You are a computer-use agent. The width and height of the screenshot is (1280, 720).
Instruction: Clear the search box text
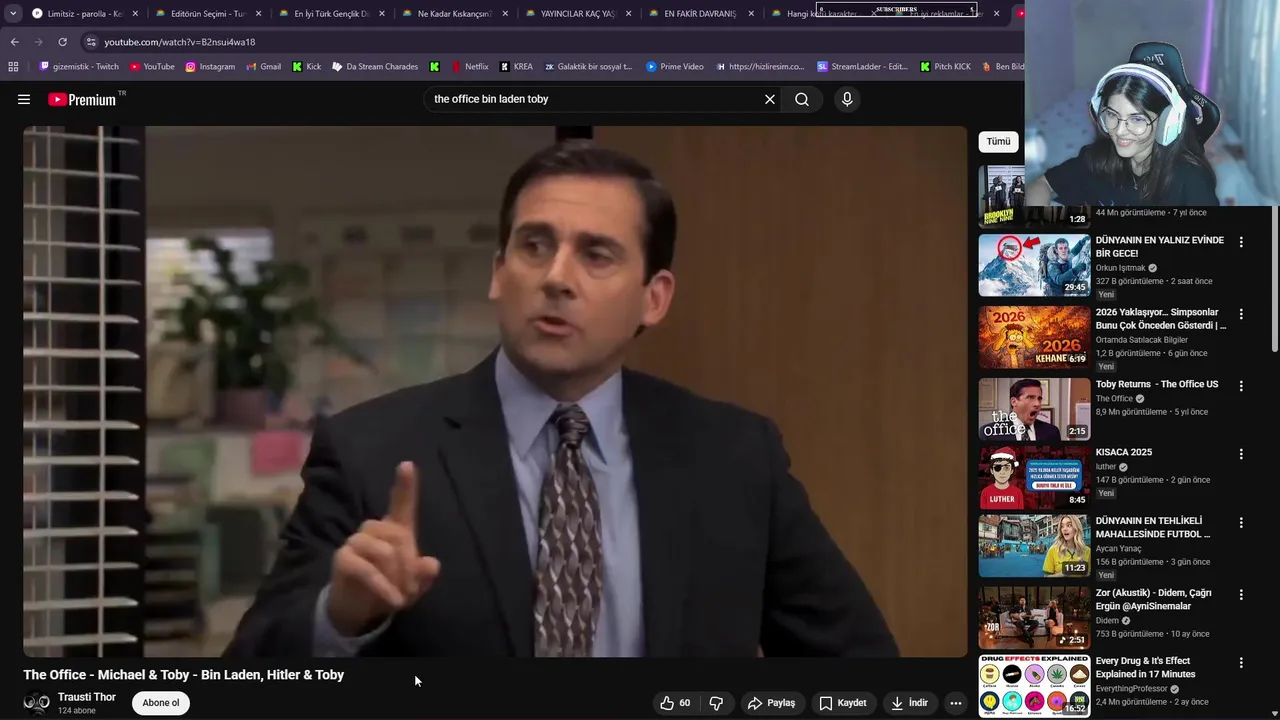click(770, 99)
